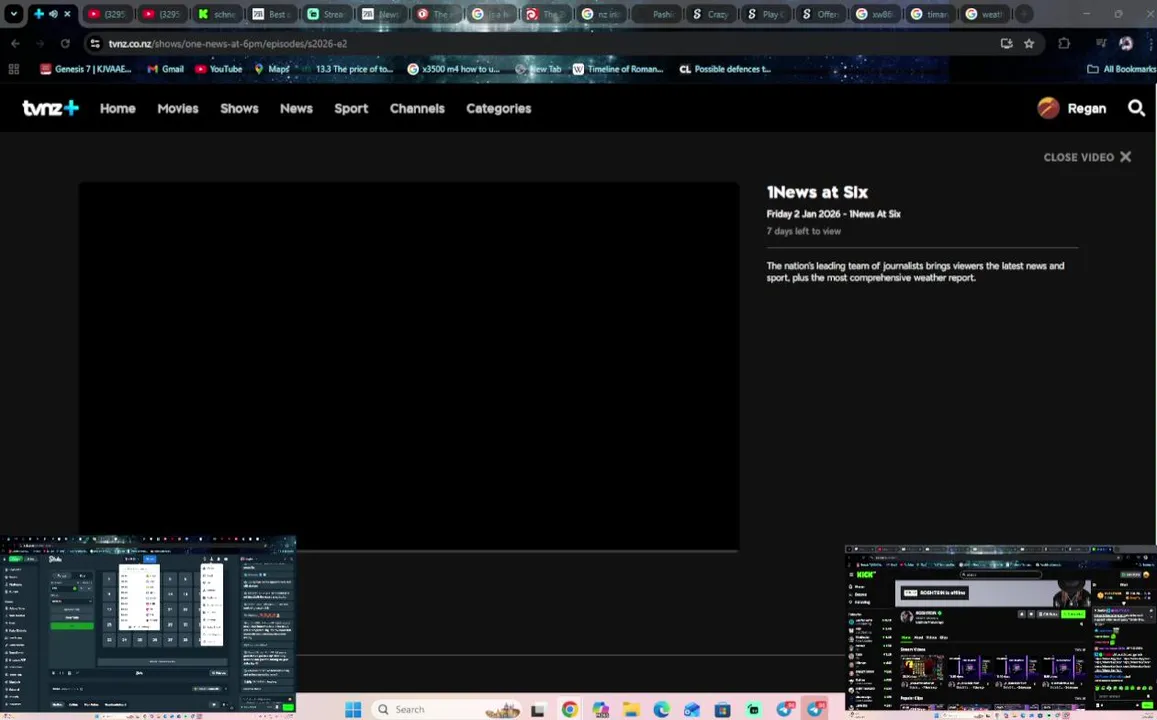
Task: Switch to the 'Strea' browser tab
Action: 327,14
